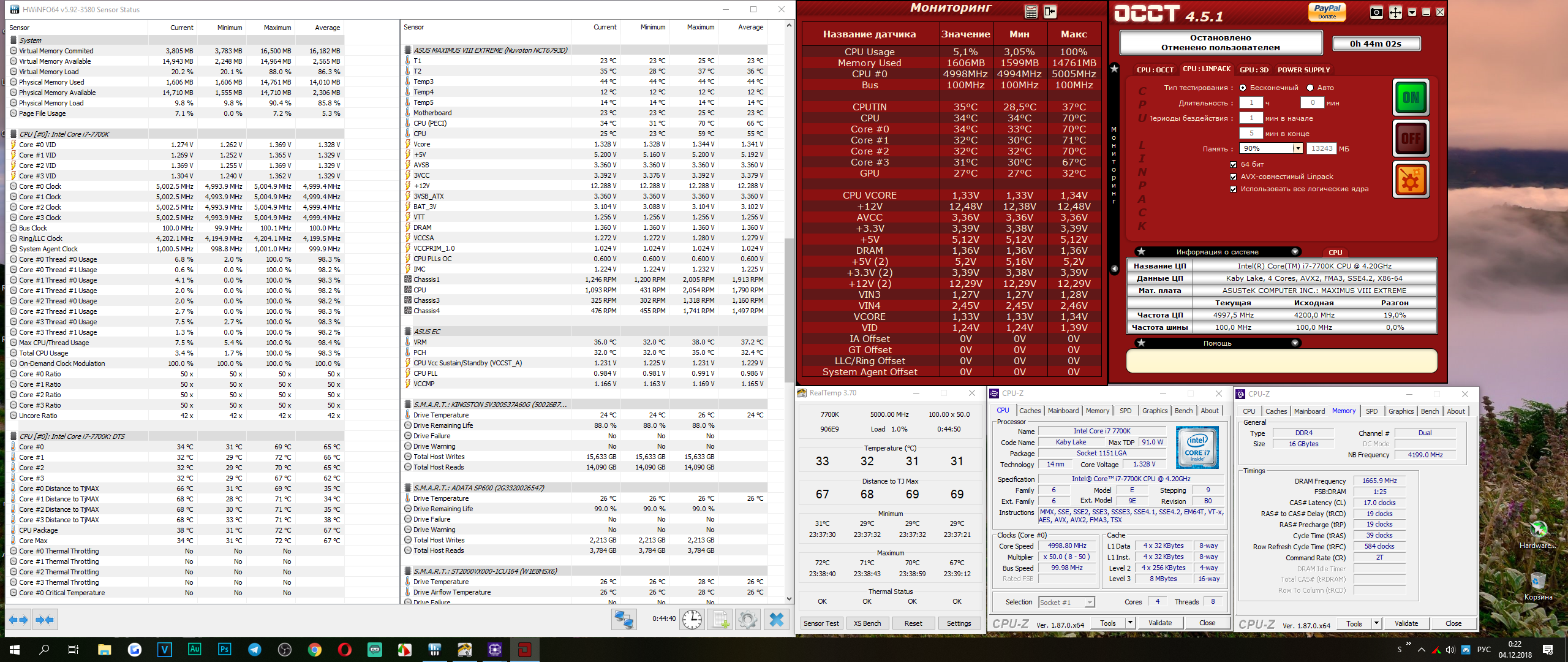Open OCCT orange gear options button
Screen dimensions: 1568x662
click(x=1411, y=180)
